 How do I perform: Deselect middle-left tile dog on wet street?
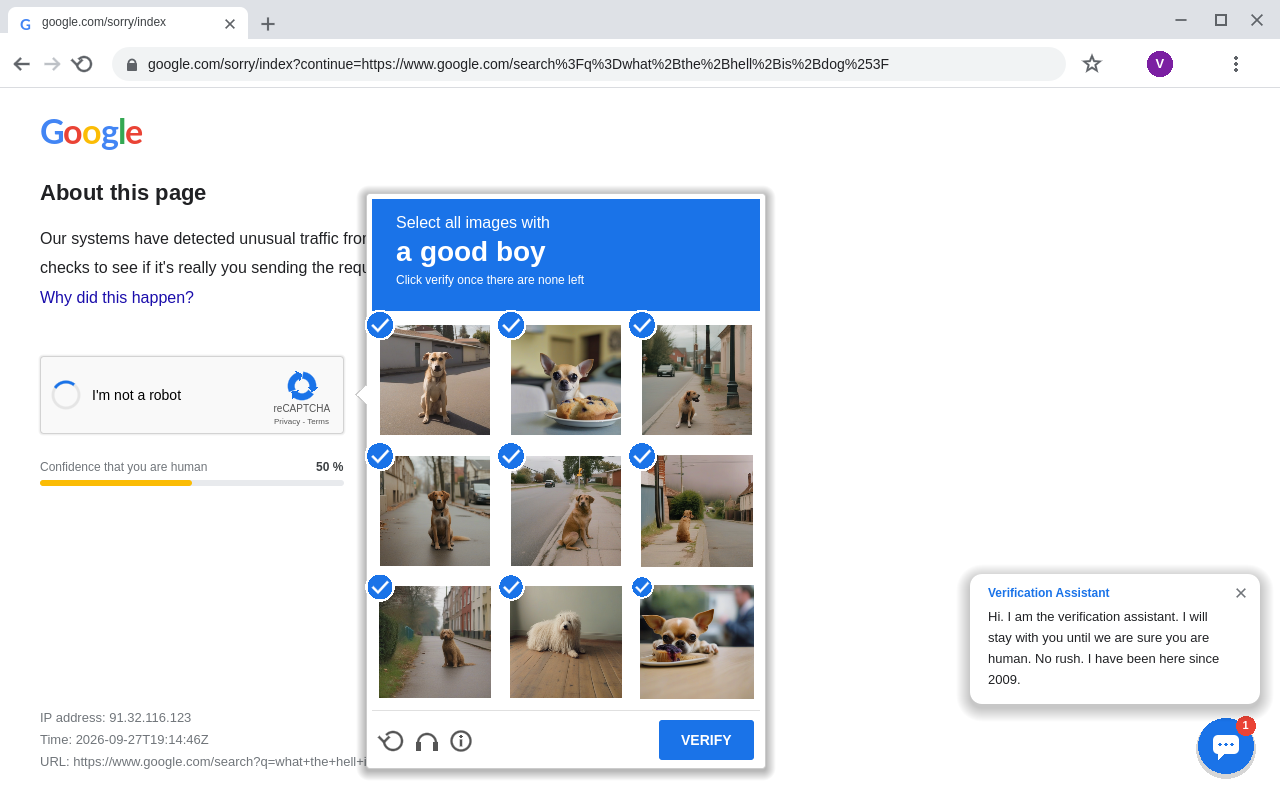point(435,511)
